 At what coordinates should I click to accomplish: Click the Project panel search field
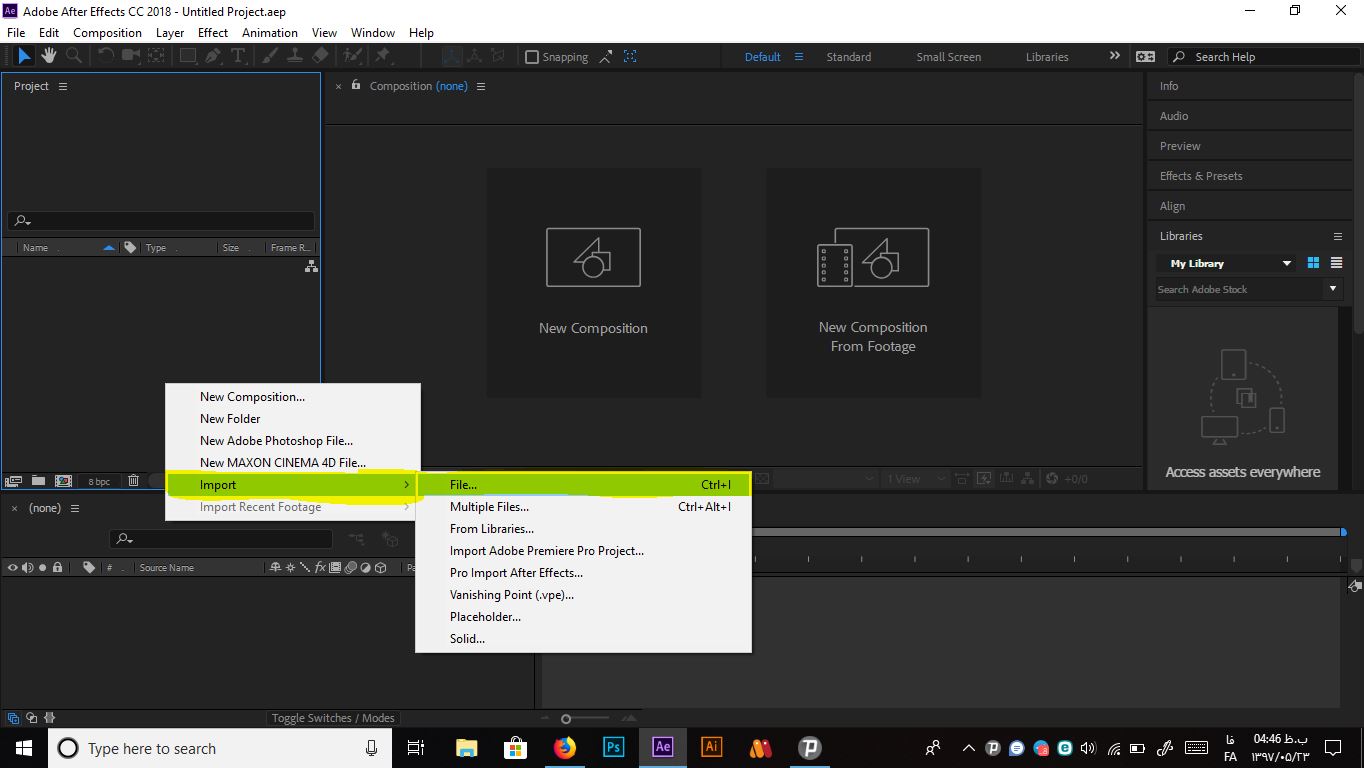click(161, 221)
